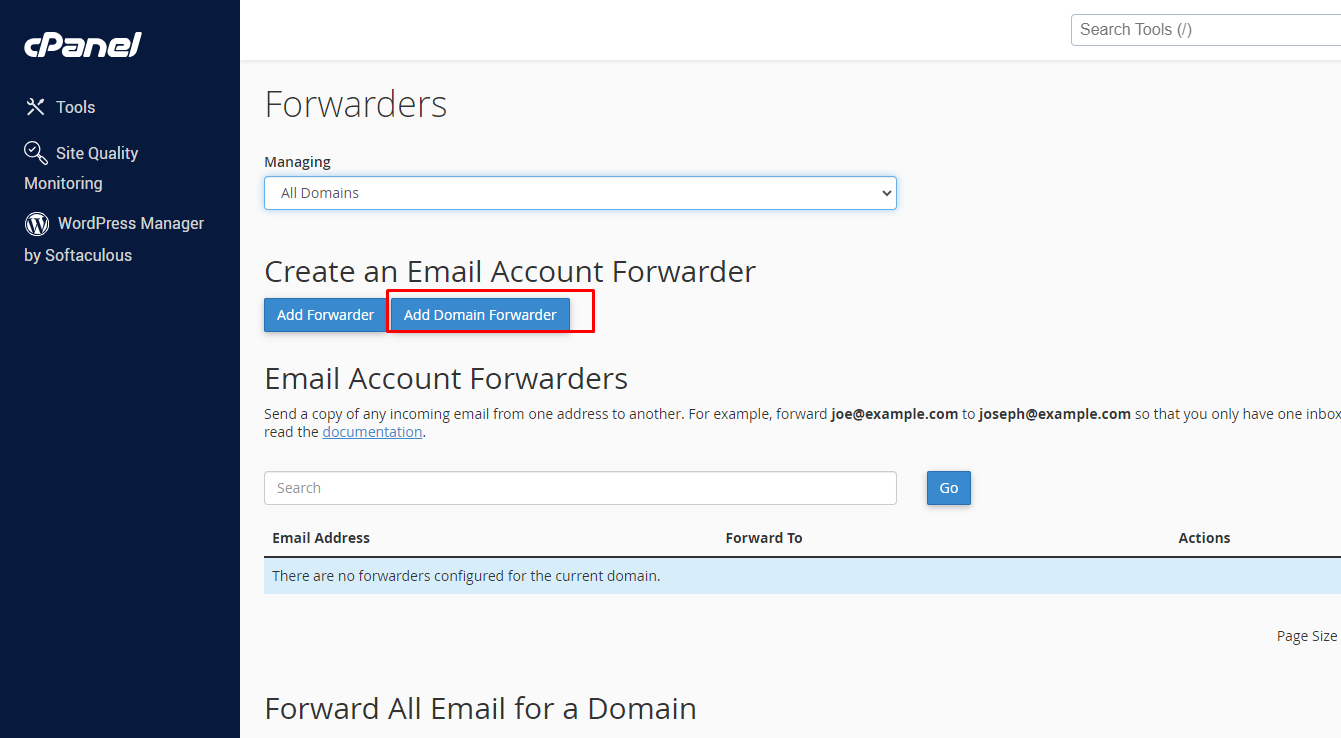Open Site Quality Monitoring text link

point(97,153)
